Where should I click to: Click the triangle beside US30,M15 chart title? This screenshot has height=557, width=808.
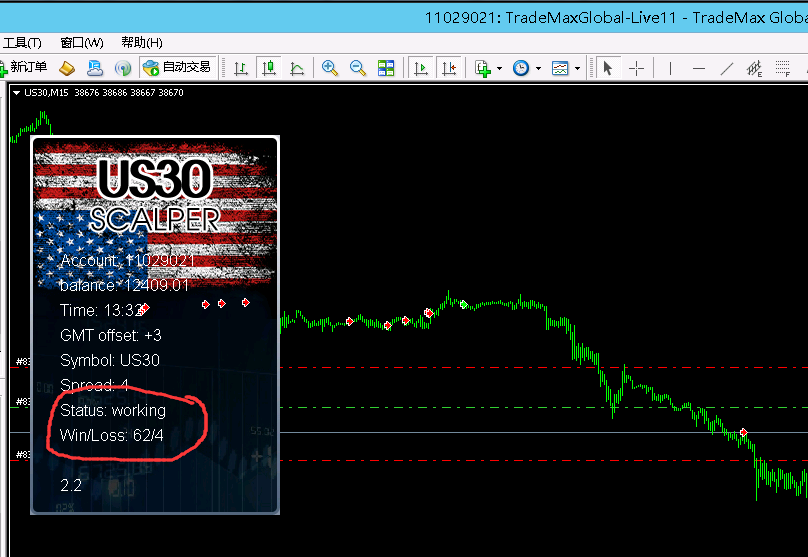click(x=16, y=93)
